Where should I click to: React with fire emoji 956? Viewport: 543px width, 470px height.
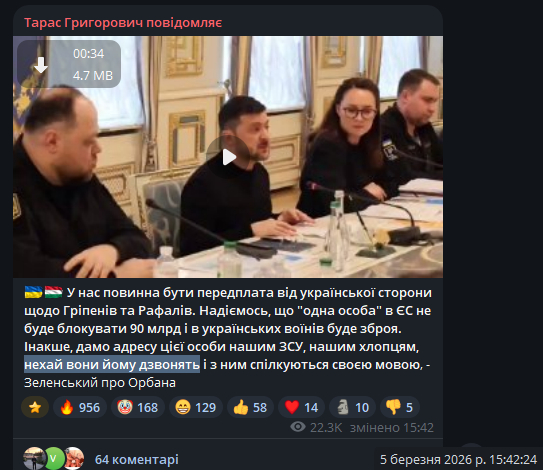pyautogui.click(x=80, y=407)
